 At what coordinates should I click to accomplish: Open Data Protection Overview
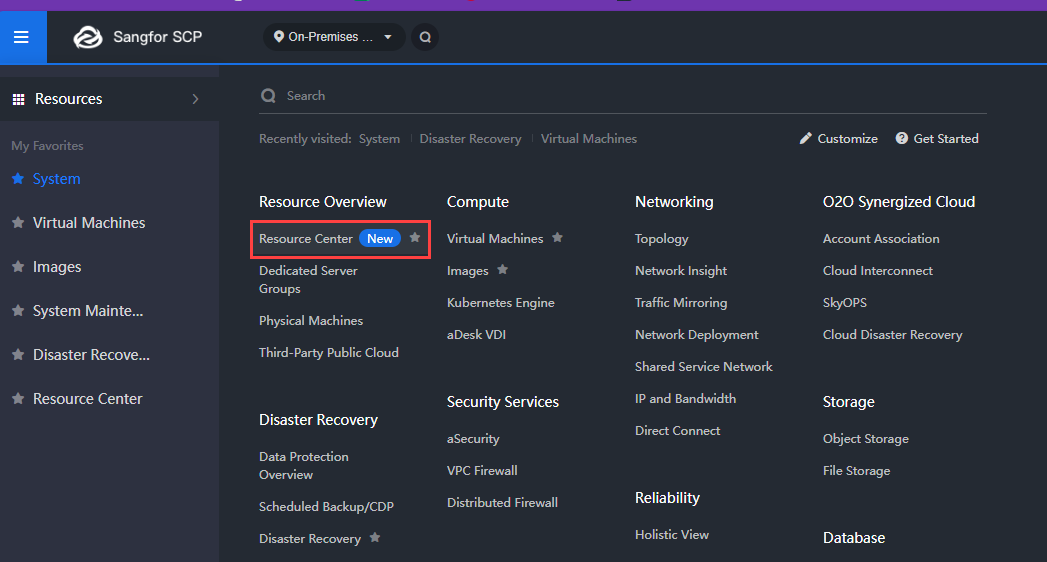[304, 466]
